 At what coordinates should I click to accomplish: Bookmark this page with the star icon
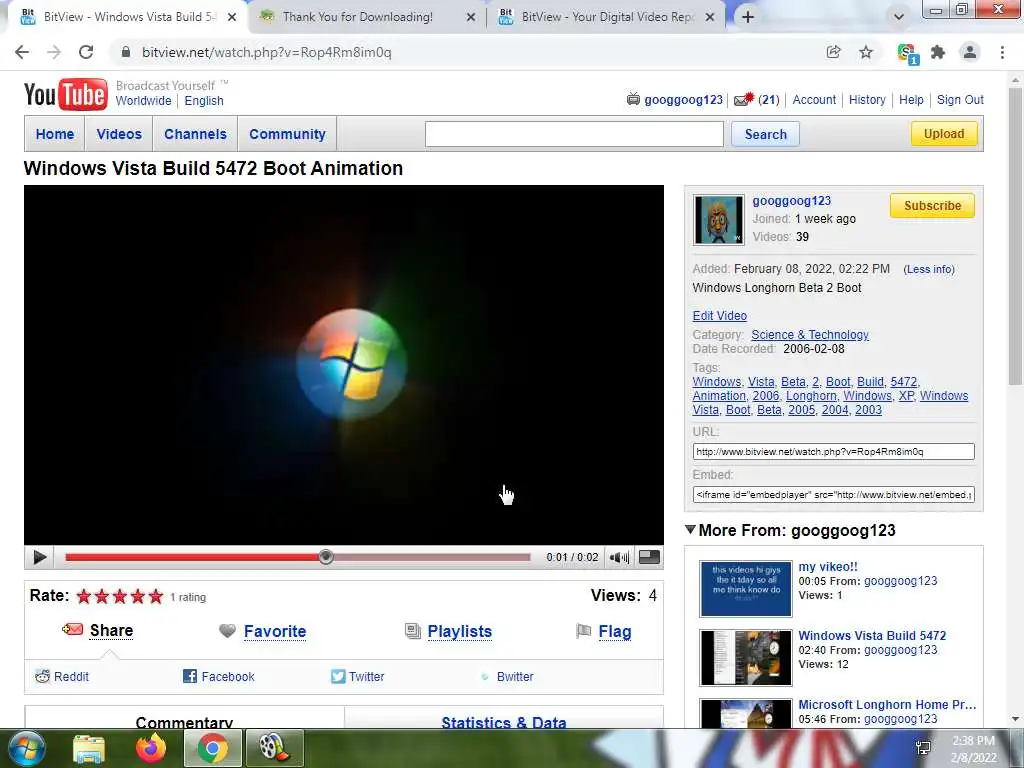[x=866, y=52]
